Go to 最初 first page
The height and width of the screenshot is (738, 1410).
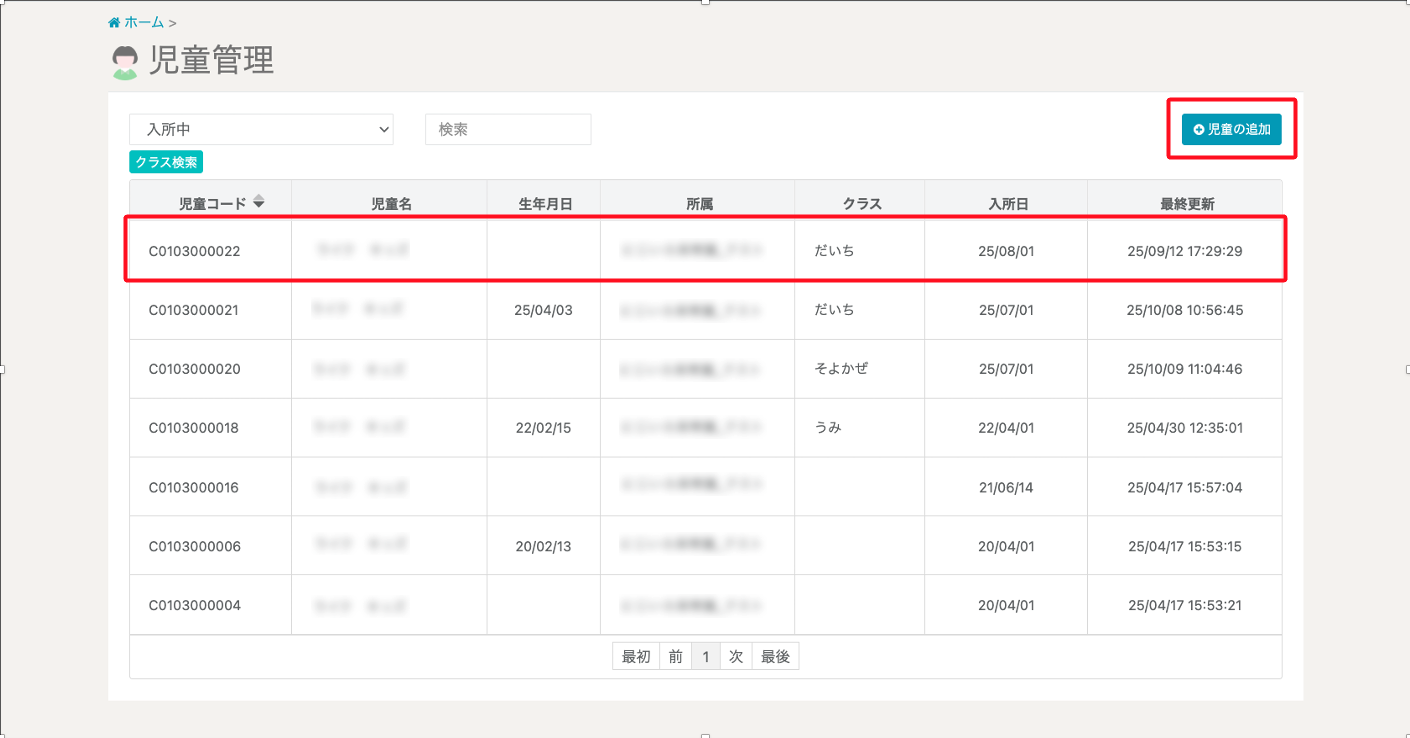[636, 657]
